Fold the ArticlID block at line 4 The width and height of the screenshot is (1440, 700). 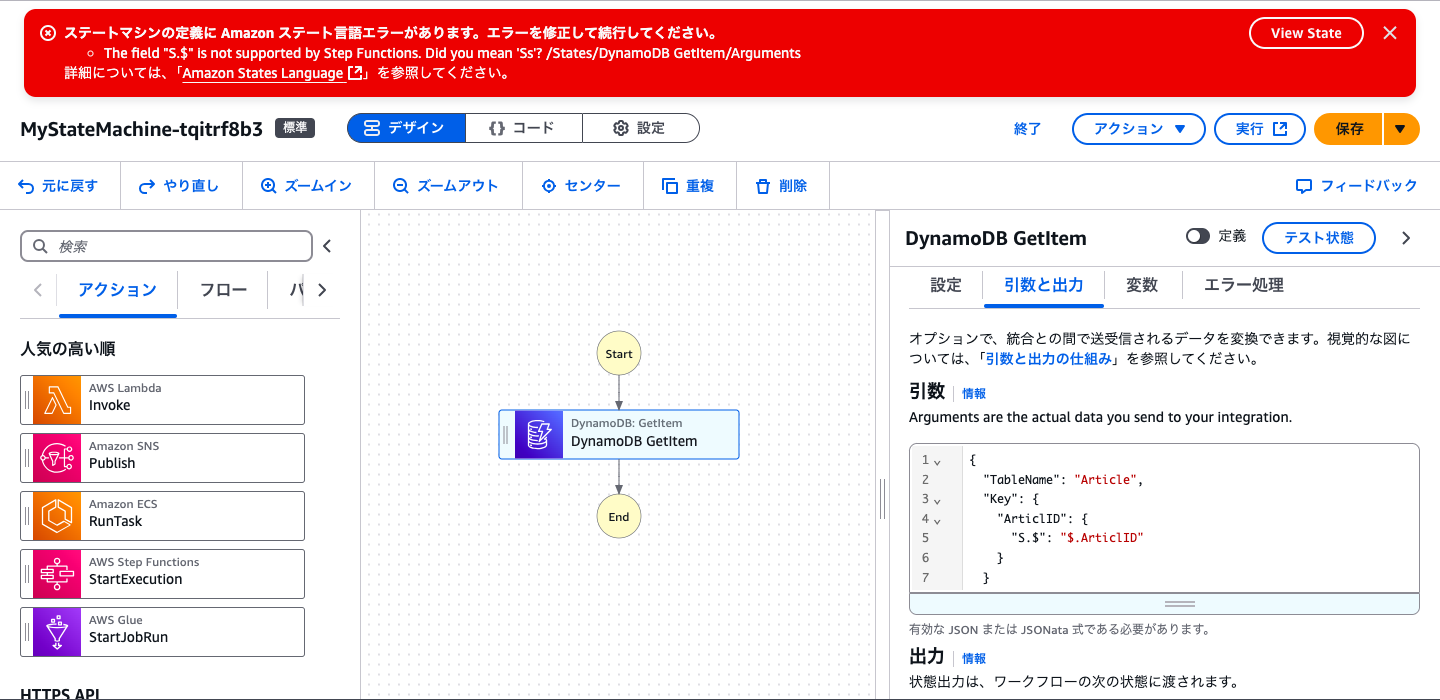pyautogui.click(x=938, y=520)
